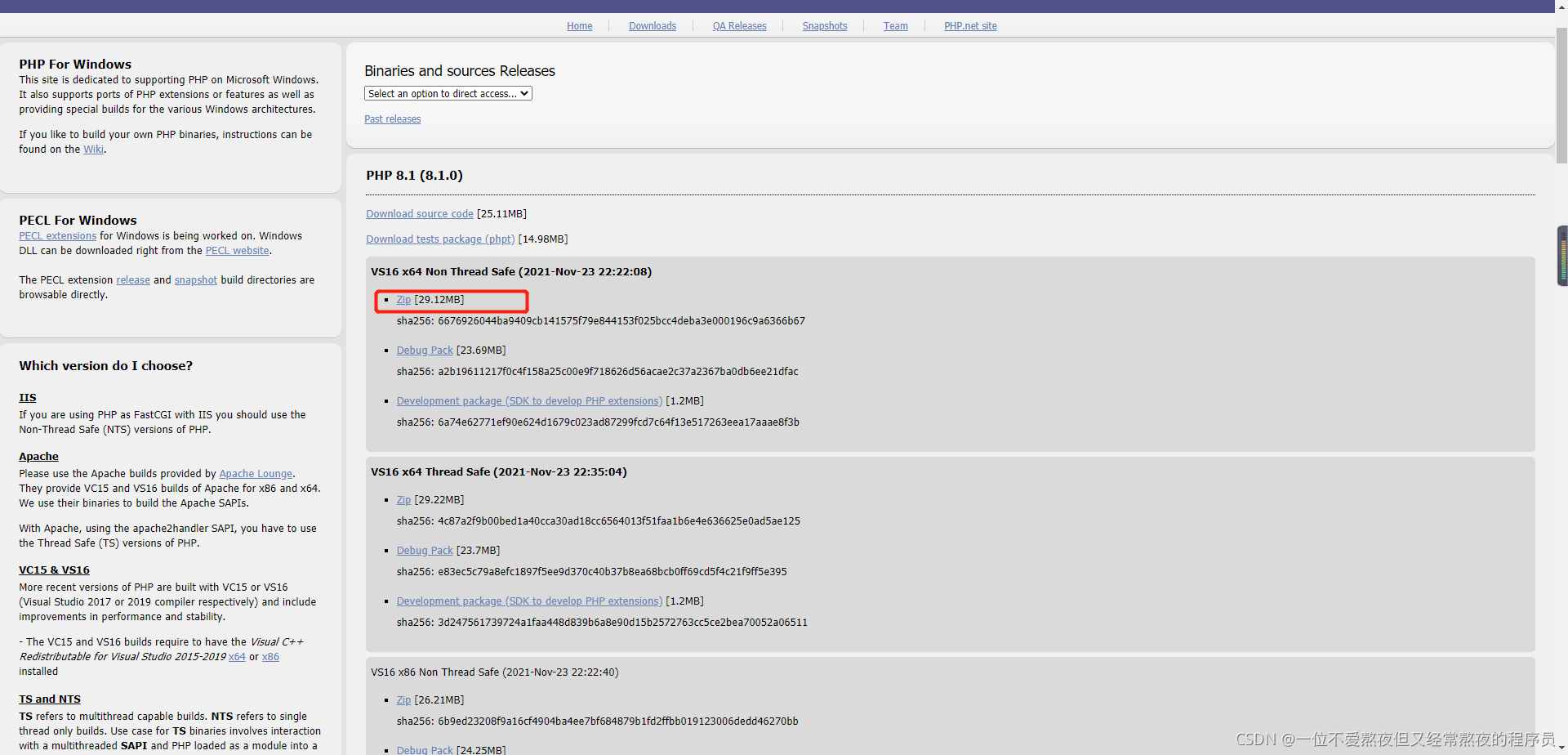
Task: Click Download source code link
Action: (419, 214)
